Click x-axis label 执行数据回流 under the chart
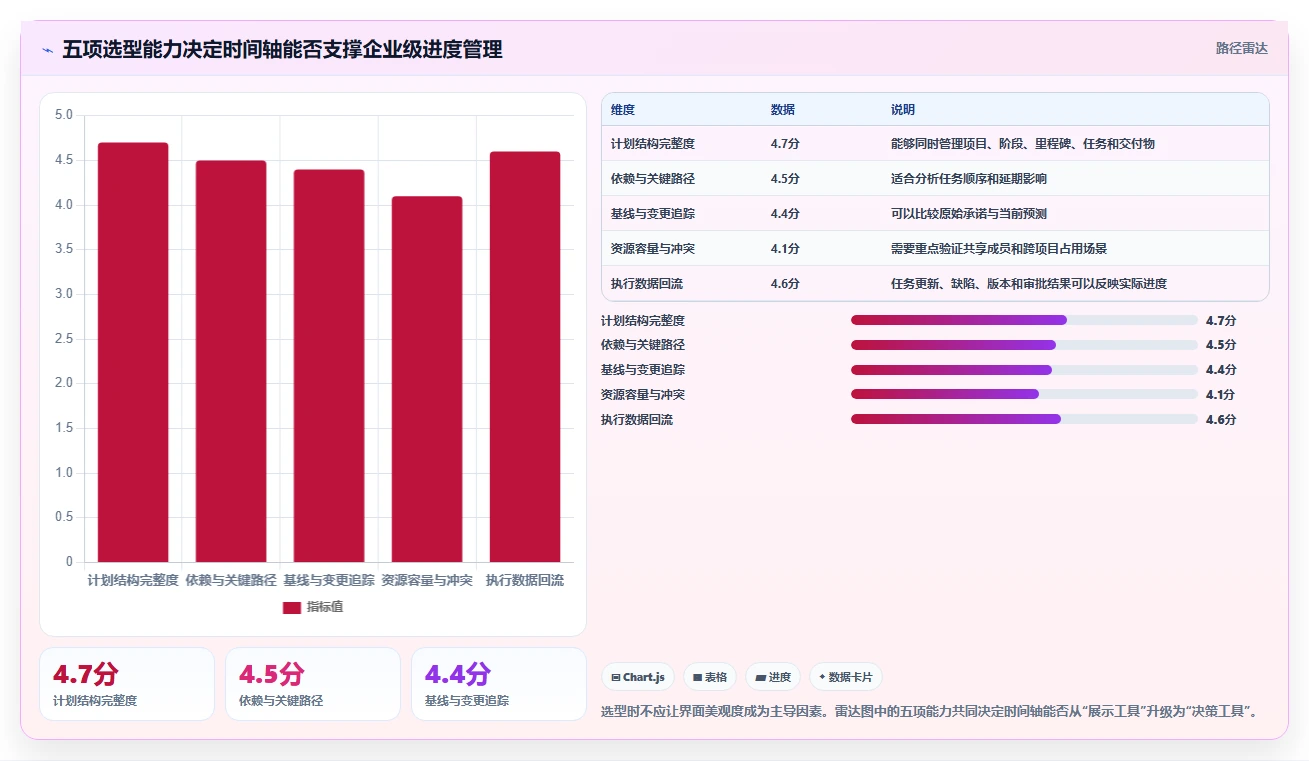This screenshot has height=761, width=1309. coord(525,580)
